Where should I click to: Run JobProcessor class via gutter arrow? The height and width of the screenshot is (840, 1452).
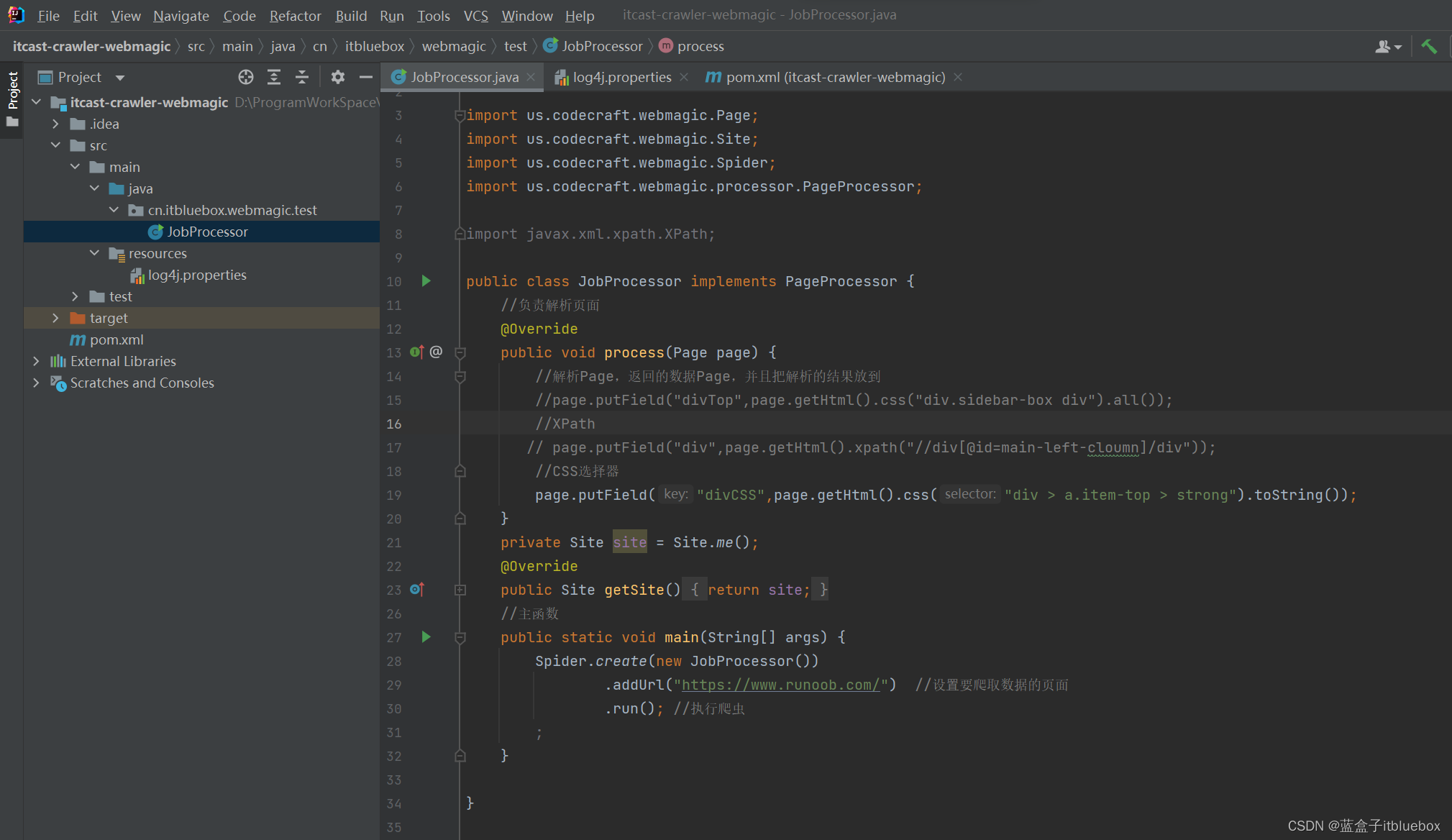point(426,281)
